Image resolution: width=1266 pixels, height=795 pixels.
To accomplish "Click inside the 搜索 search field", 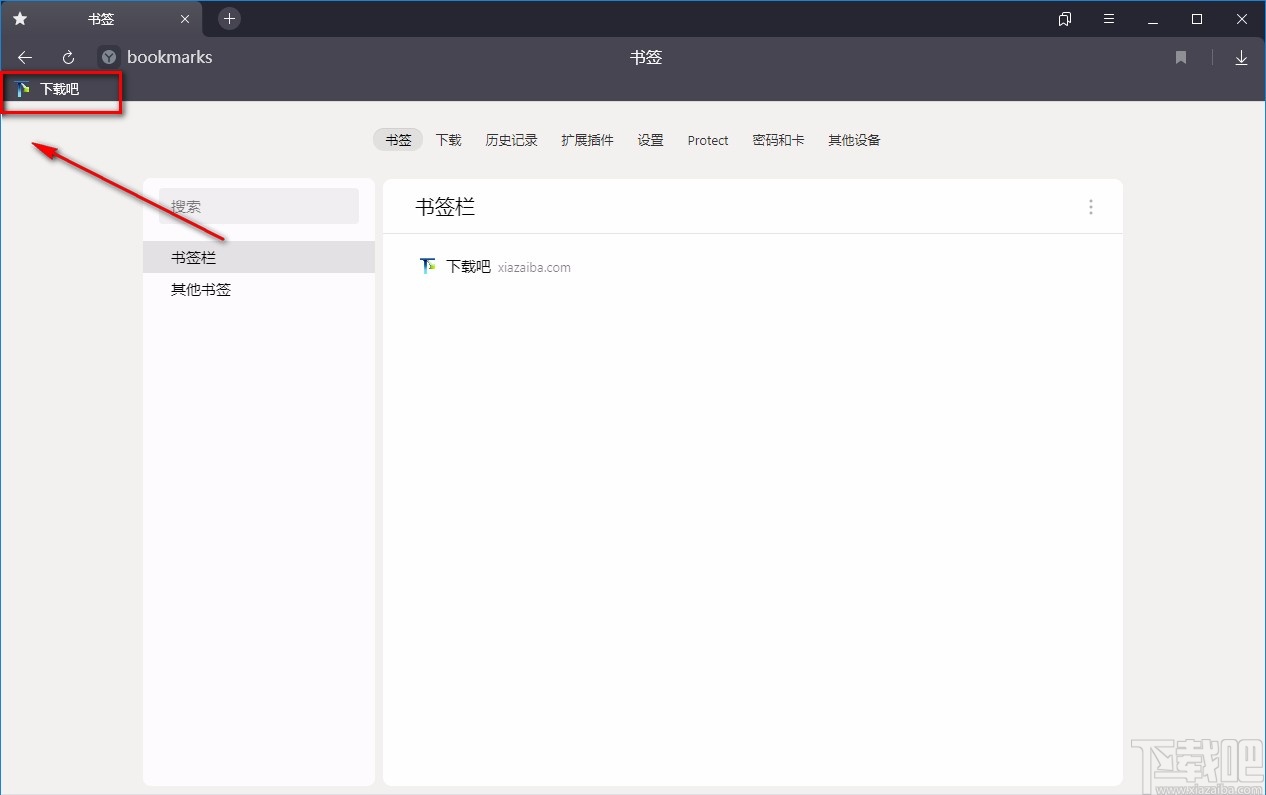I will [x=258, y=206].
